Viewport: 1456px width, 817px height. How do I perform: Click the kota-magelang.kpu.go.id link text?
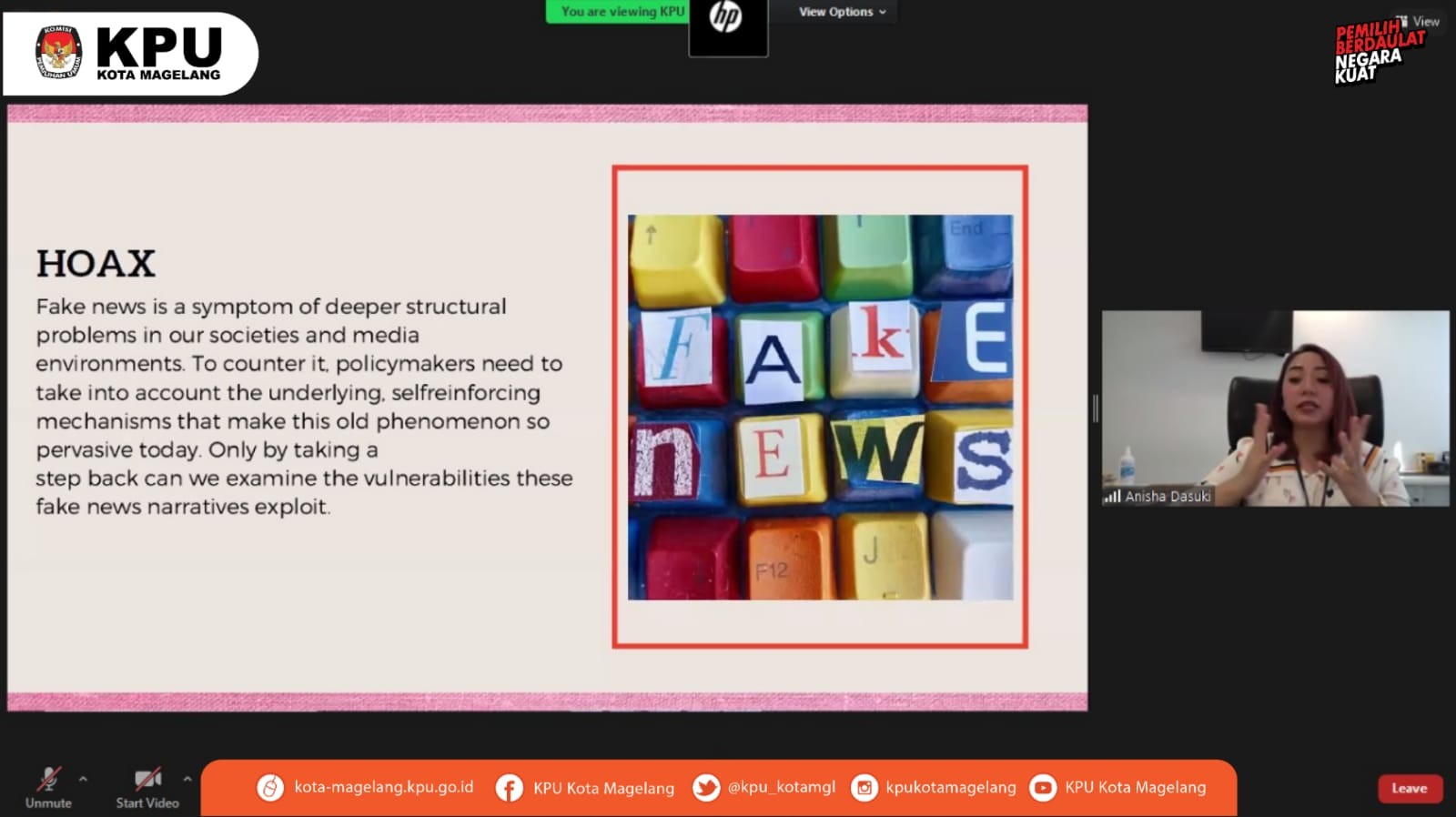coord(383,787)
